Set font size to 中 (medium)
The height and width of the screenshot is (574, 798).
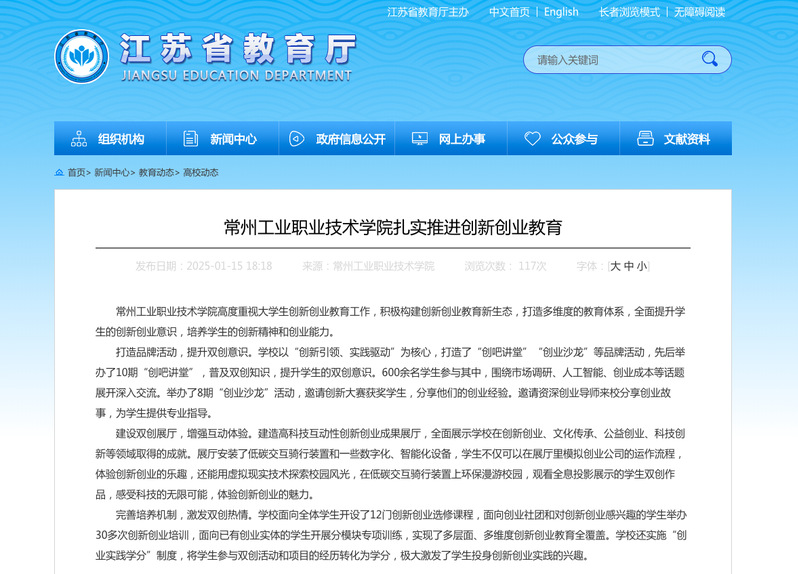[629, 266]
